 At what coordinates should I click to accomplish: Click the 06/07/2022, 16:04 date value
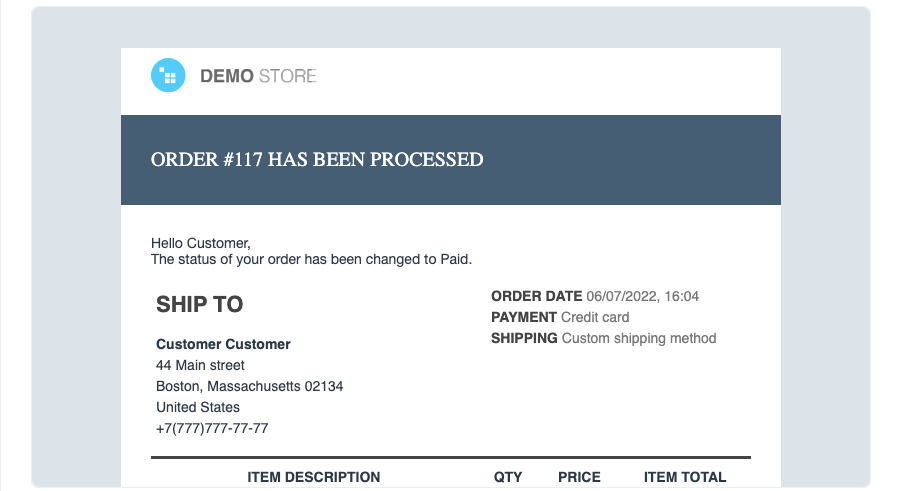pos(642,296)
